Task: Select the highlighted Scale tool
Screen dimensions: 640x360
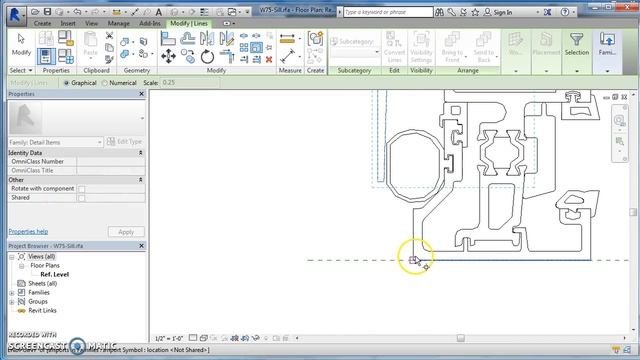Action: coord(256,48)
